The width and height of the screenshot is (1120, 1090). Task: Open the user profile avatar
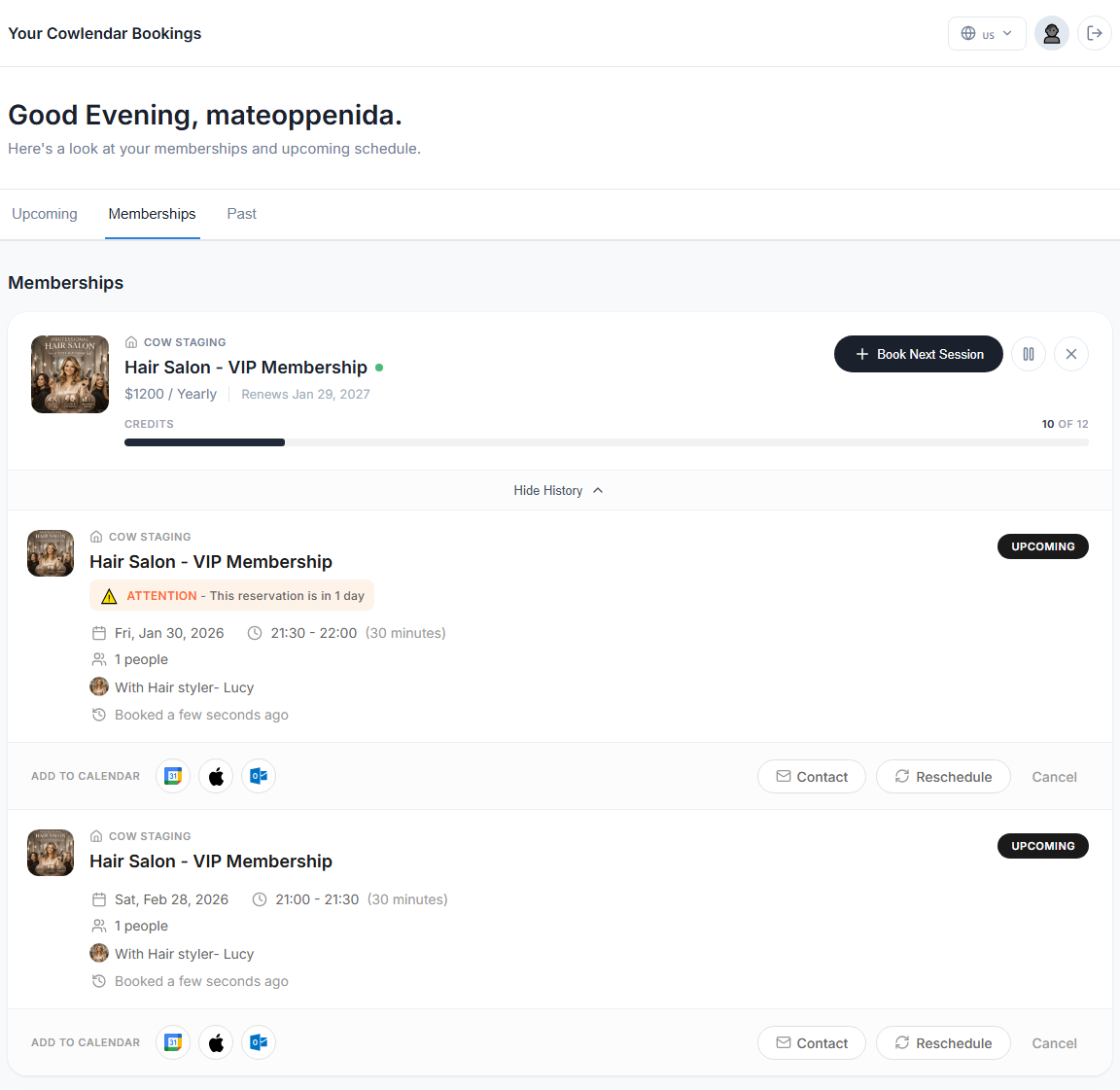(1052, 33)
